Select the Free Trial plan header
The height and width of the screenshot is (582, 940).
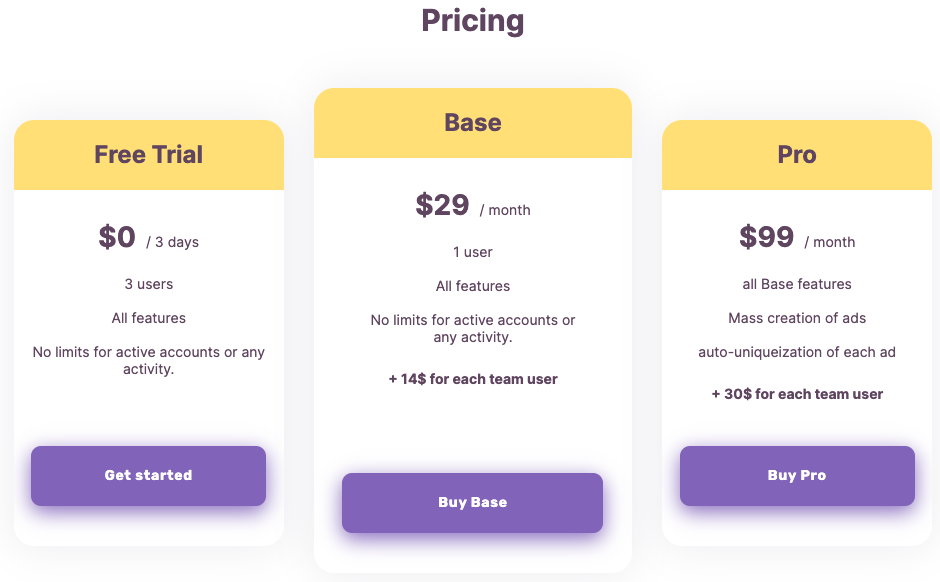tap(149, 155)
